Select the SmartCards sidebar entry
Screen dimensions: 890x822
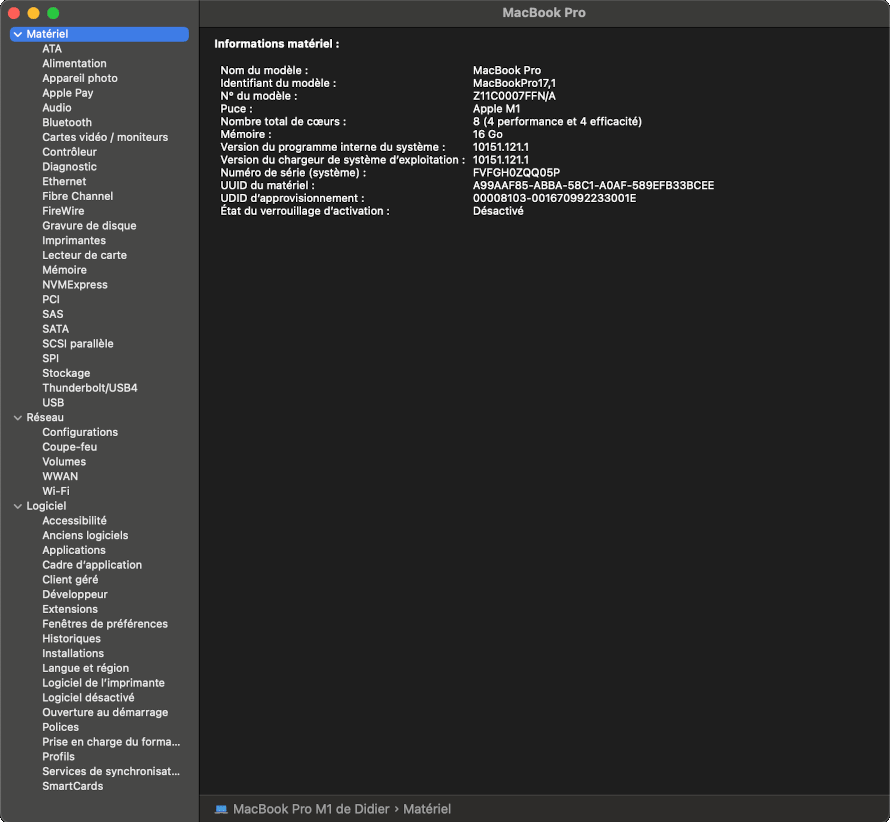point(72,786)
